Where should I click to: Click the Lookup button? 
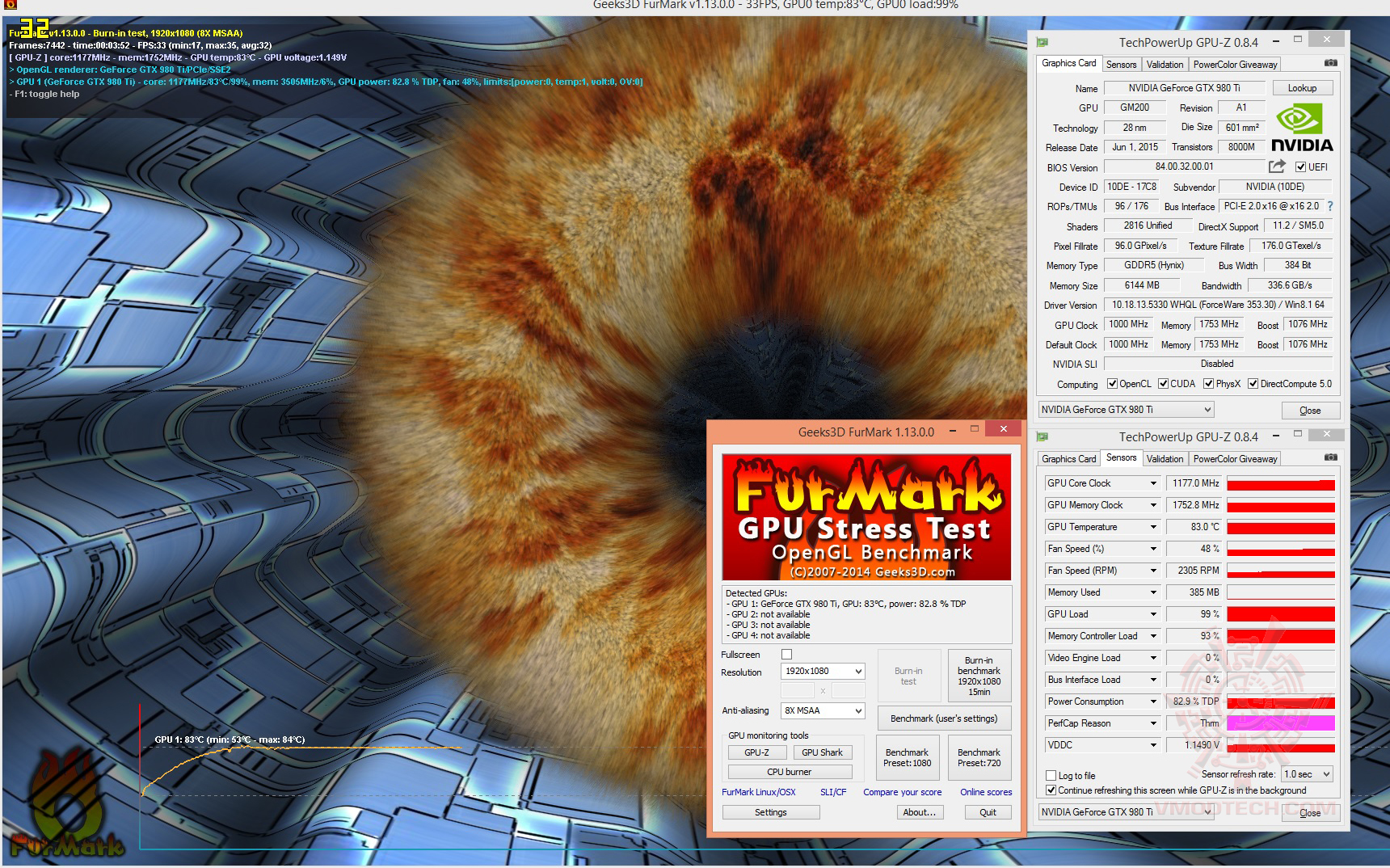pos(1302,88)
